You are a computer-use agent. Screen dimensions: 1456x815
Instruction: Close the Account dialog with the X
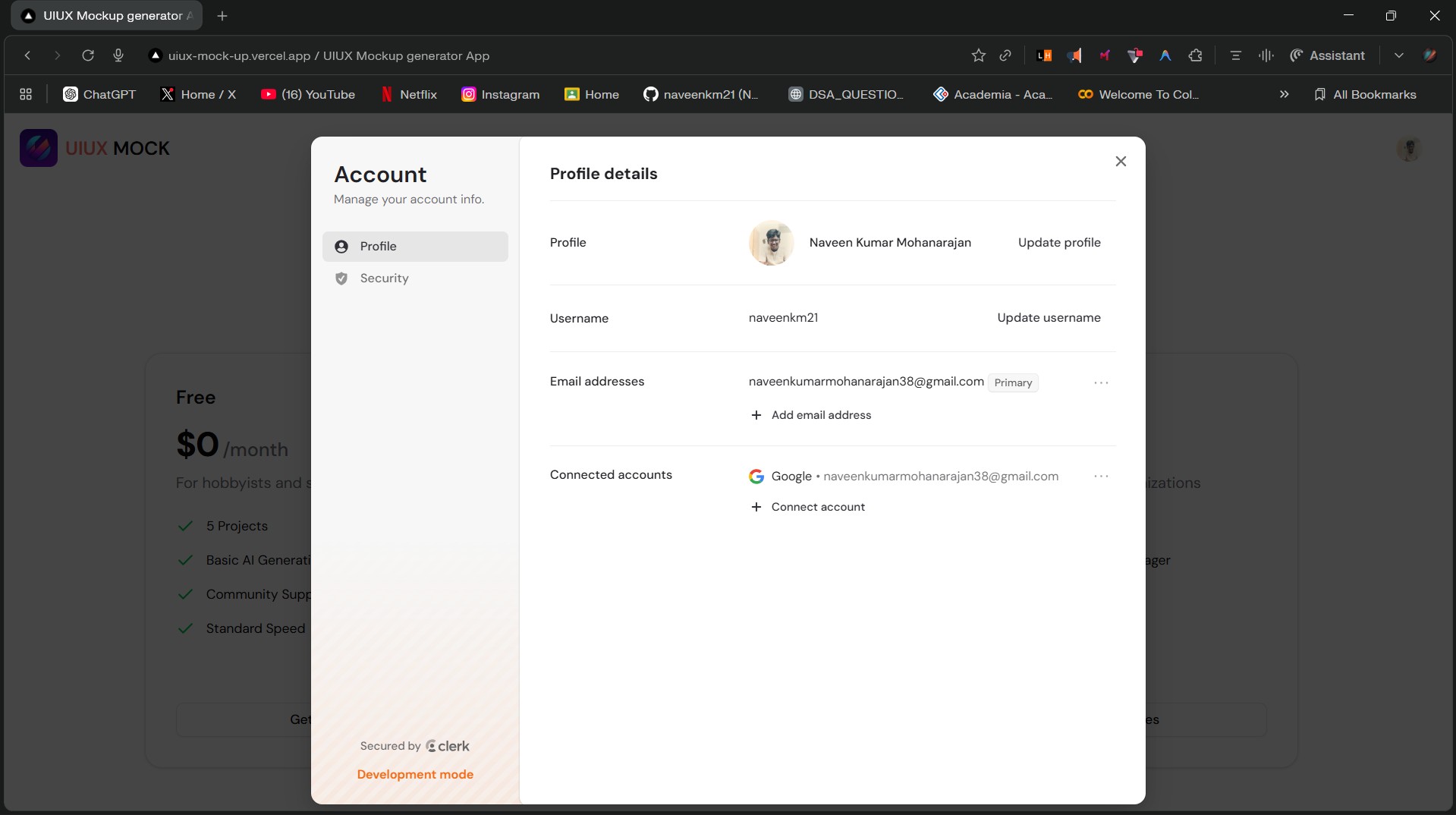coord(1121,162)
